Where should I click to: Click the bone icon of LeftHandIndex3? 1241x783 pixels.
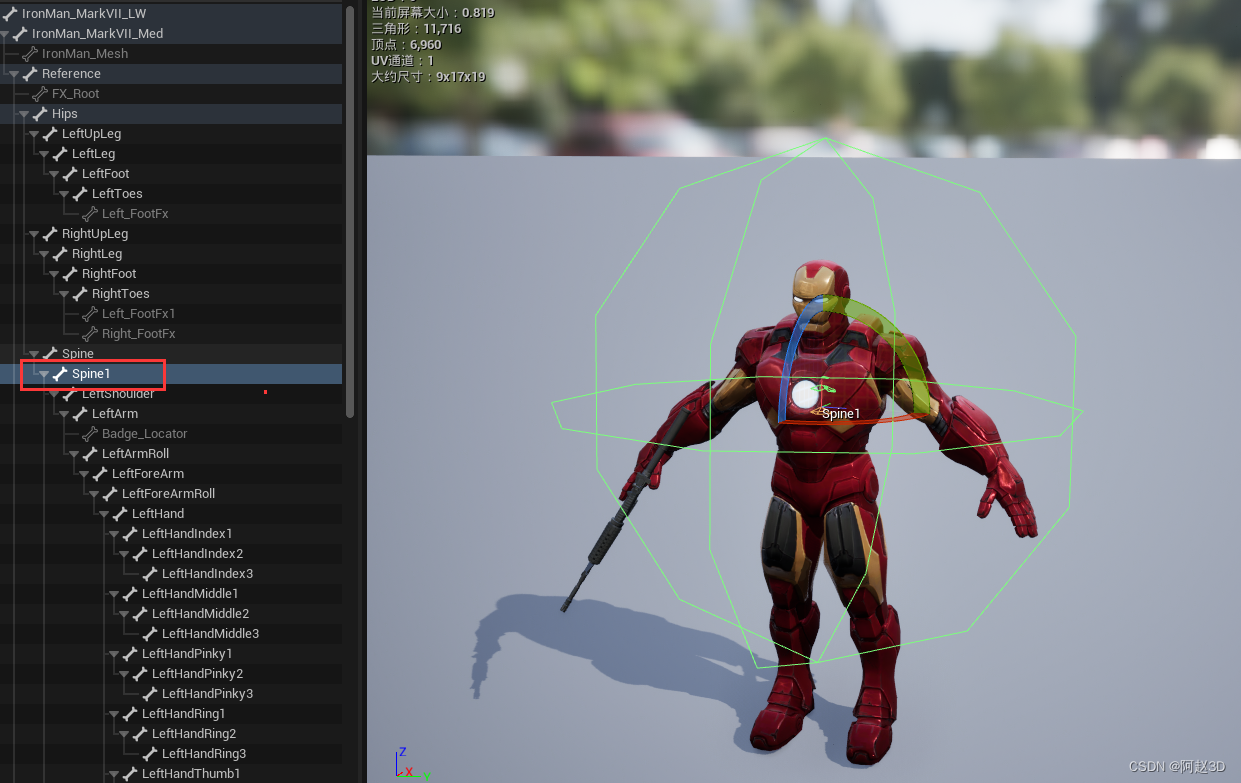(x=150, y=574)
